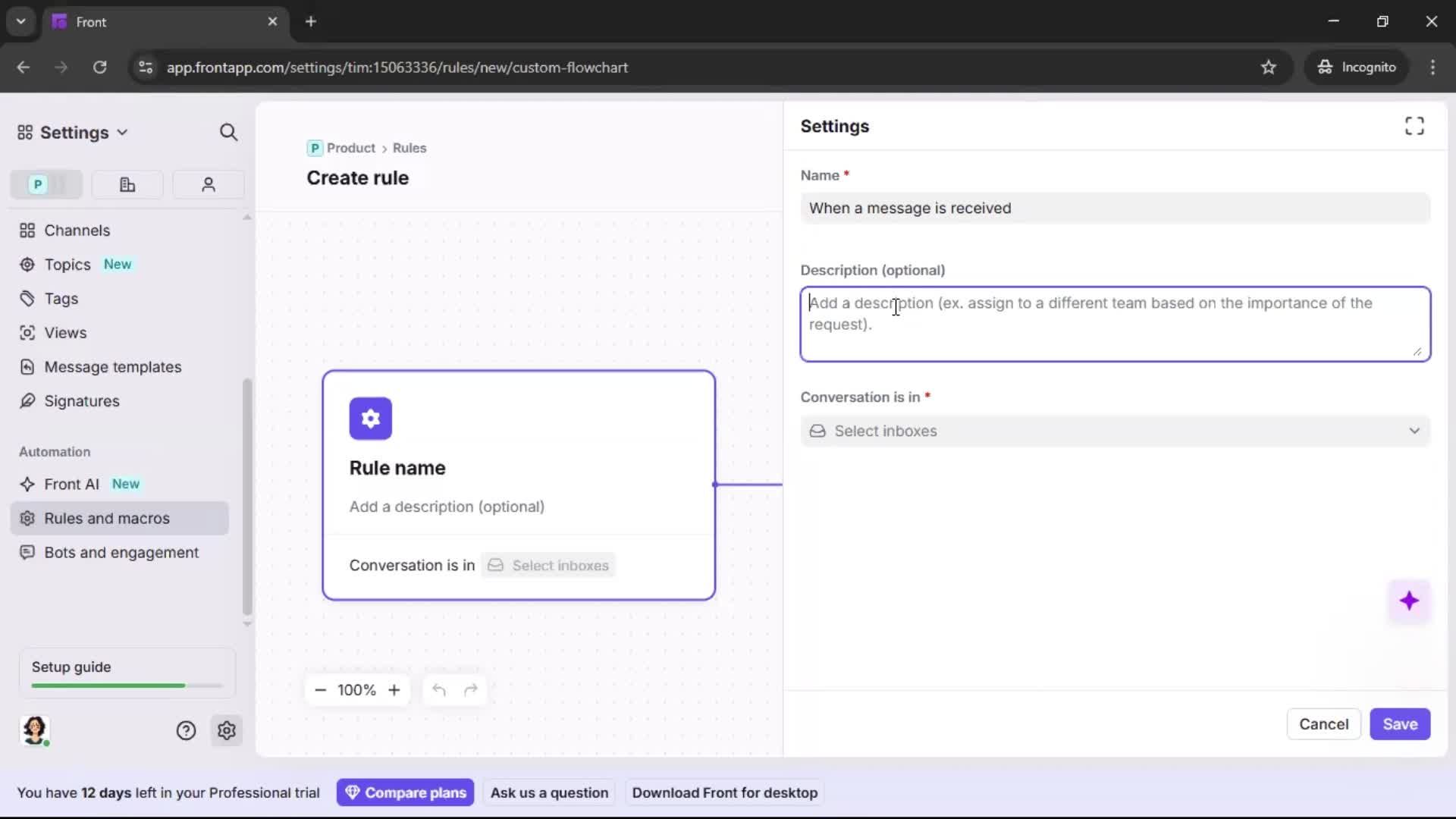Click the settings search magnifier icon

coord(229,132)
